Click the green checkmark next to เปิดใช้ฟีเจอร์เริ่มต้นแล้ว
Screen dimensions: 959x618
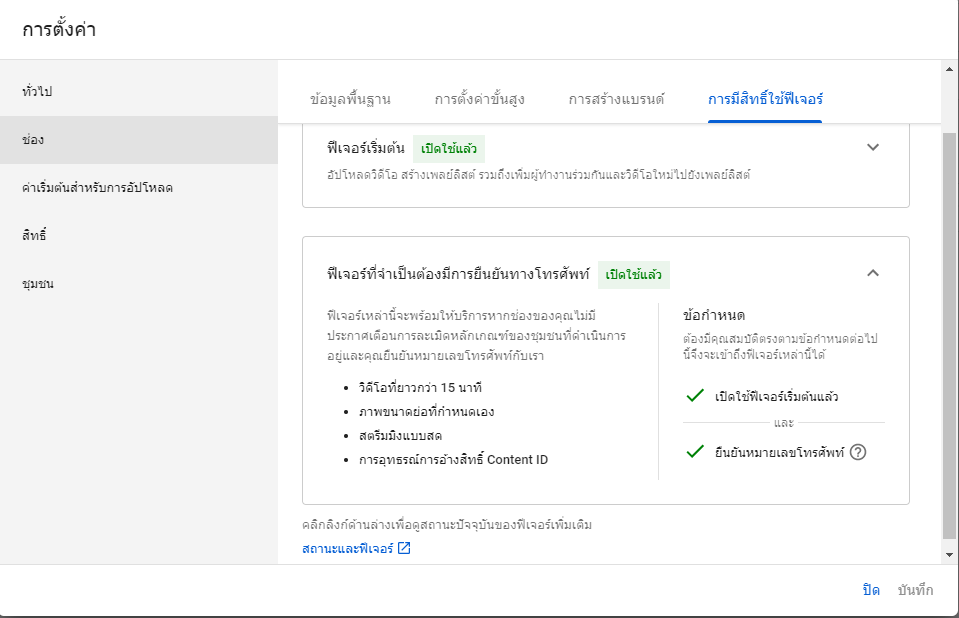[x=696, y=396]
